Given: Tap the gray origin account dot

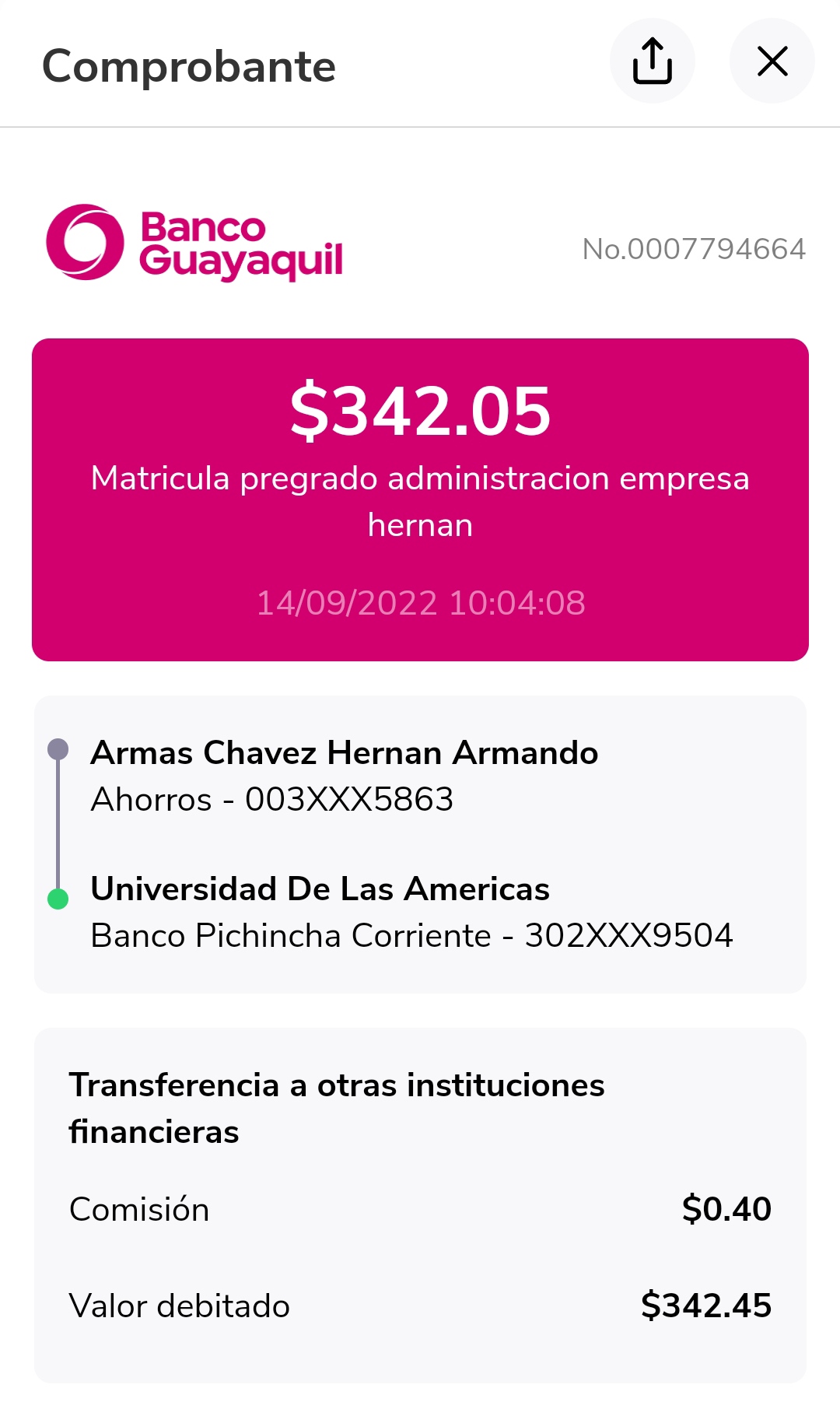Looking at the screenshot, I should pos(58,749).
